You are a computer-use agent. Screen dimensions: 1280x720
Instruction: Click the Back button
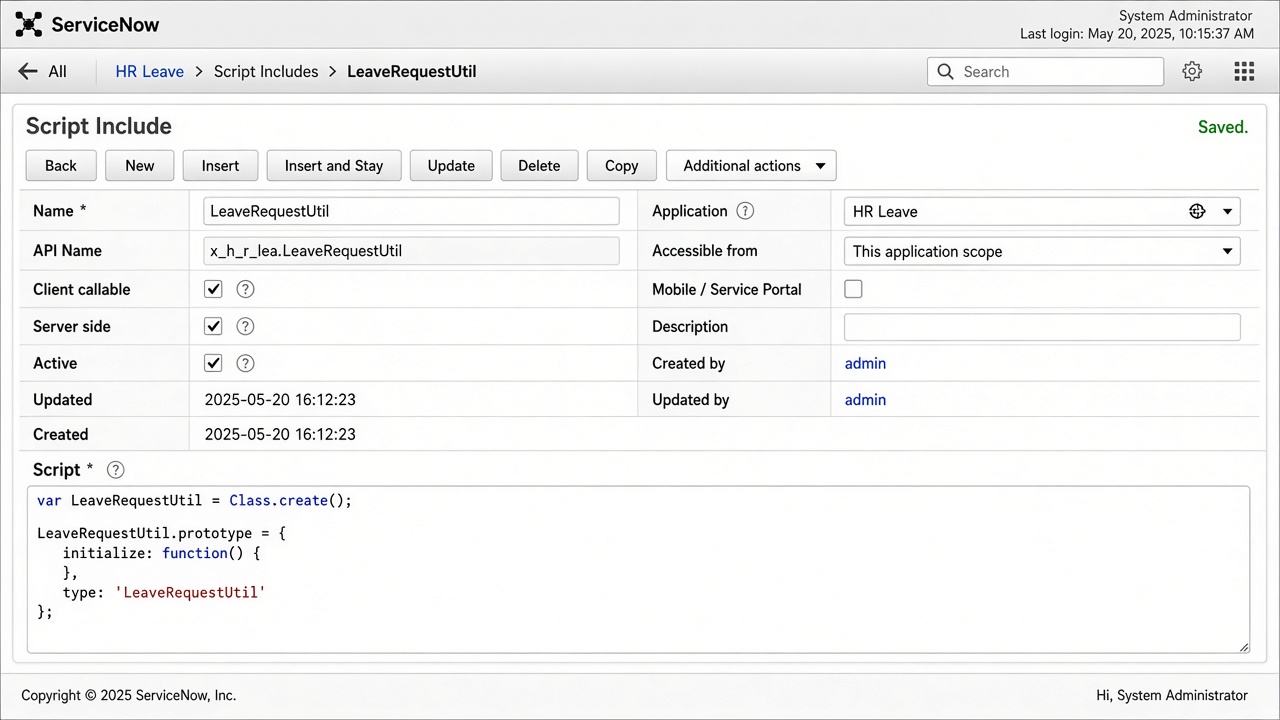[x=61, y=166]
